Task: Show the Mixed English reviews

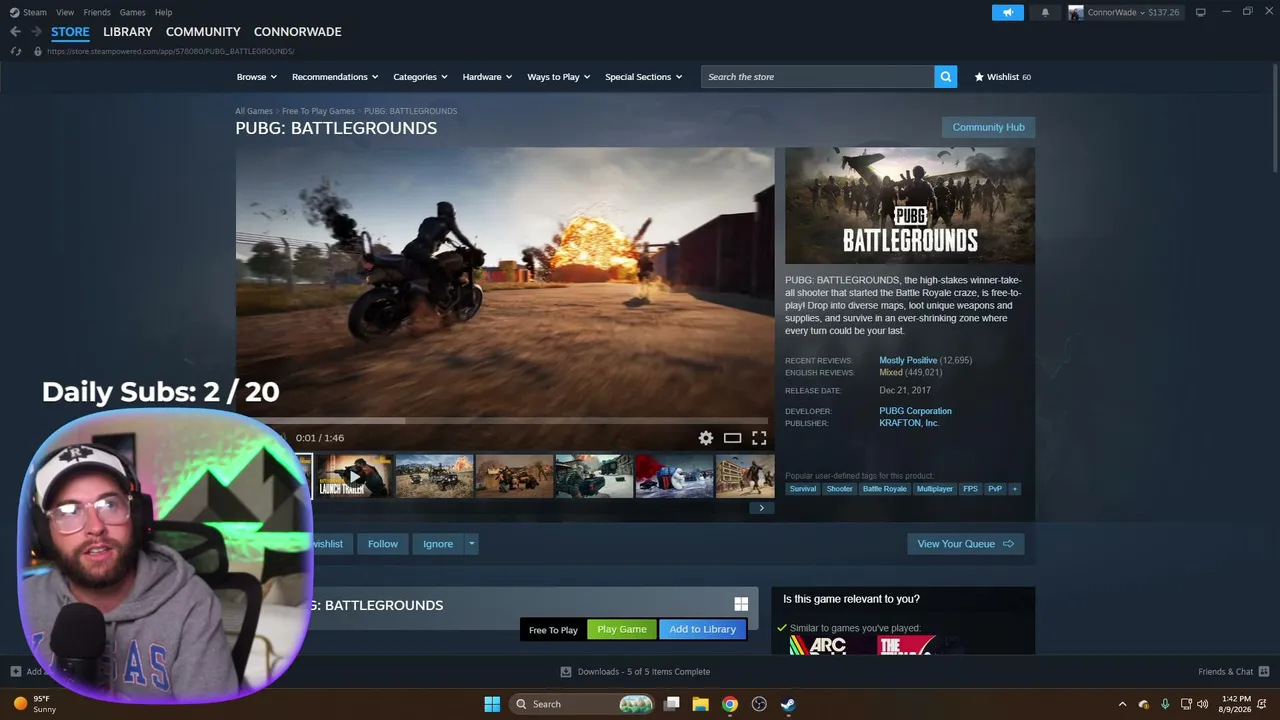Action: pyautogui.click(x=891, y=372)
